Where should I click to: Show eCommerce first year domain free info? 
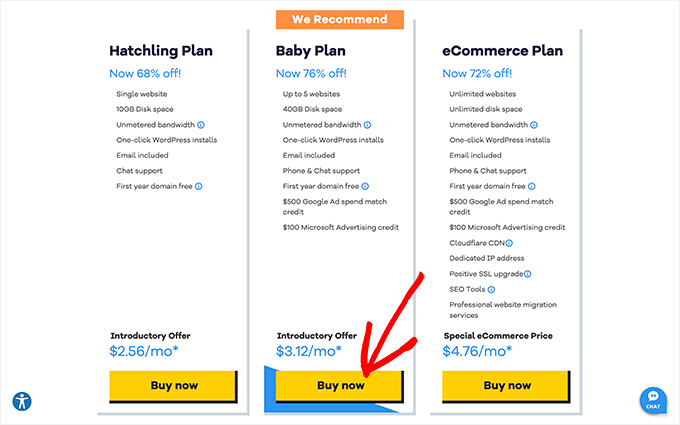point(533,186)
